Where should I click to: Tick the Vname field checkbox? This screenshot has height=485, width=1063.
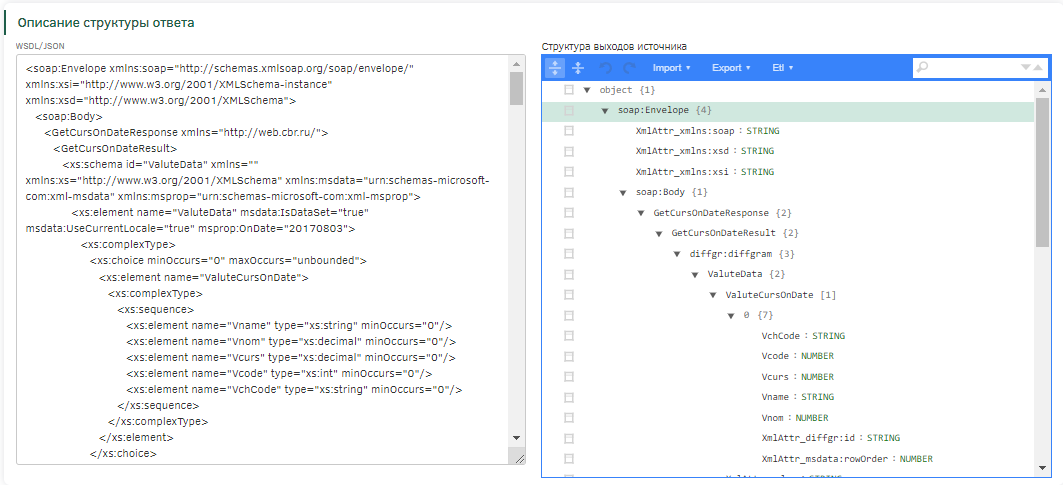click(x=569, y=397)
